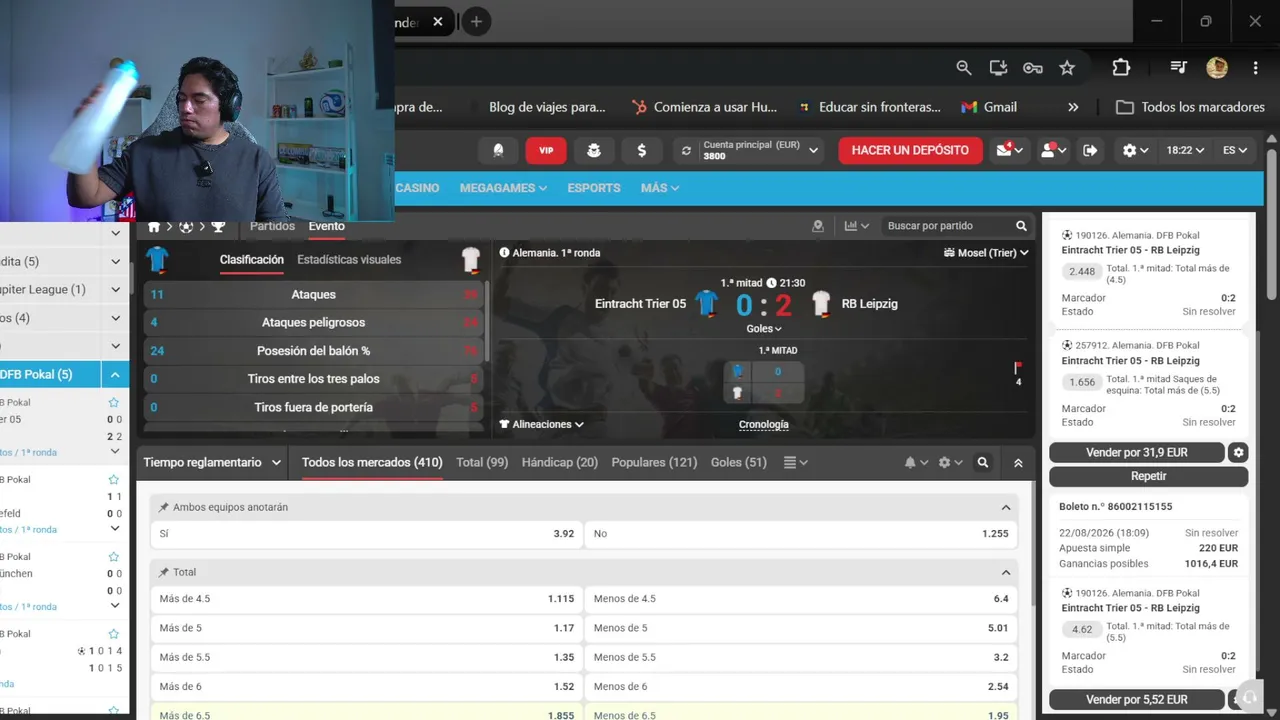Screen dimensions: 1280x720
Task: Open bet slip settings gear near Vender
Action: [1239, 452]
